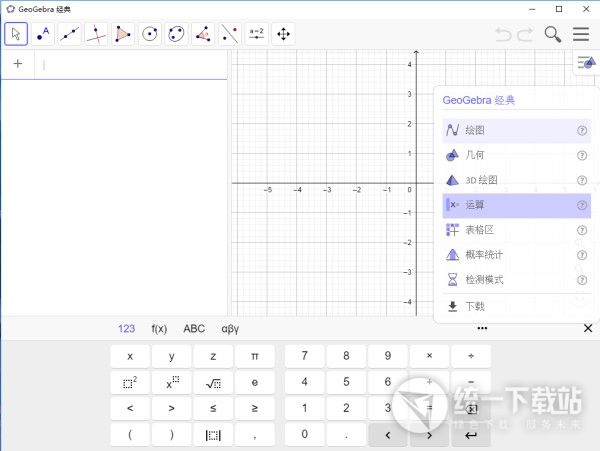Image resolution: width=600 pixels, height=451 pixels.
Task: Select the Perpendicular Line tool
Action: point(96,34)
